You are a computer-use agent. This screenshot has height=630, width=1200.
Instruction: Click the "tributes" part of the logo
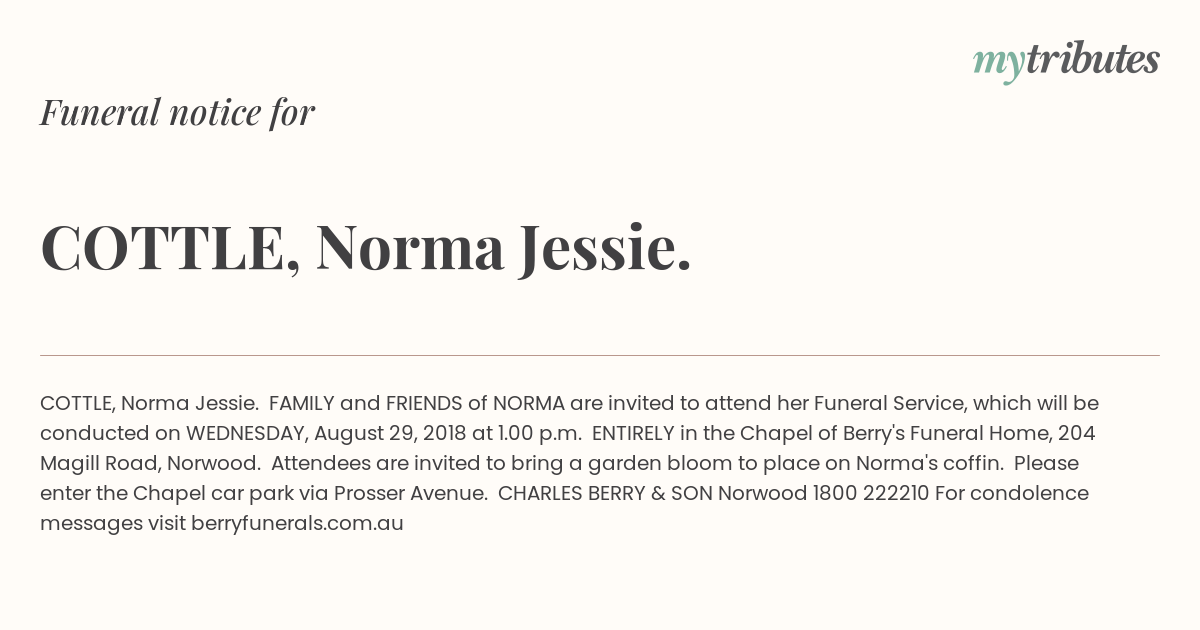(x=1093, y=59)
